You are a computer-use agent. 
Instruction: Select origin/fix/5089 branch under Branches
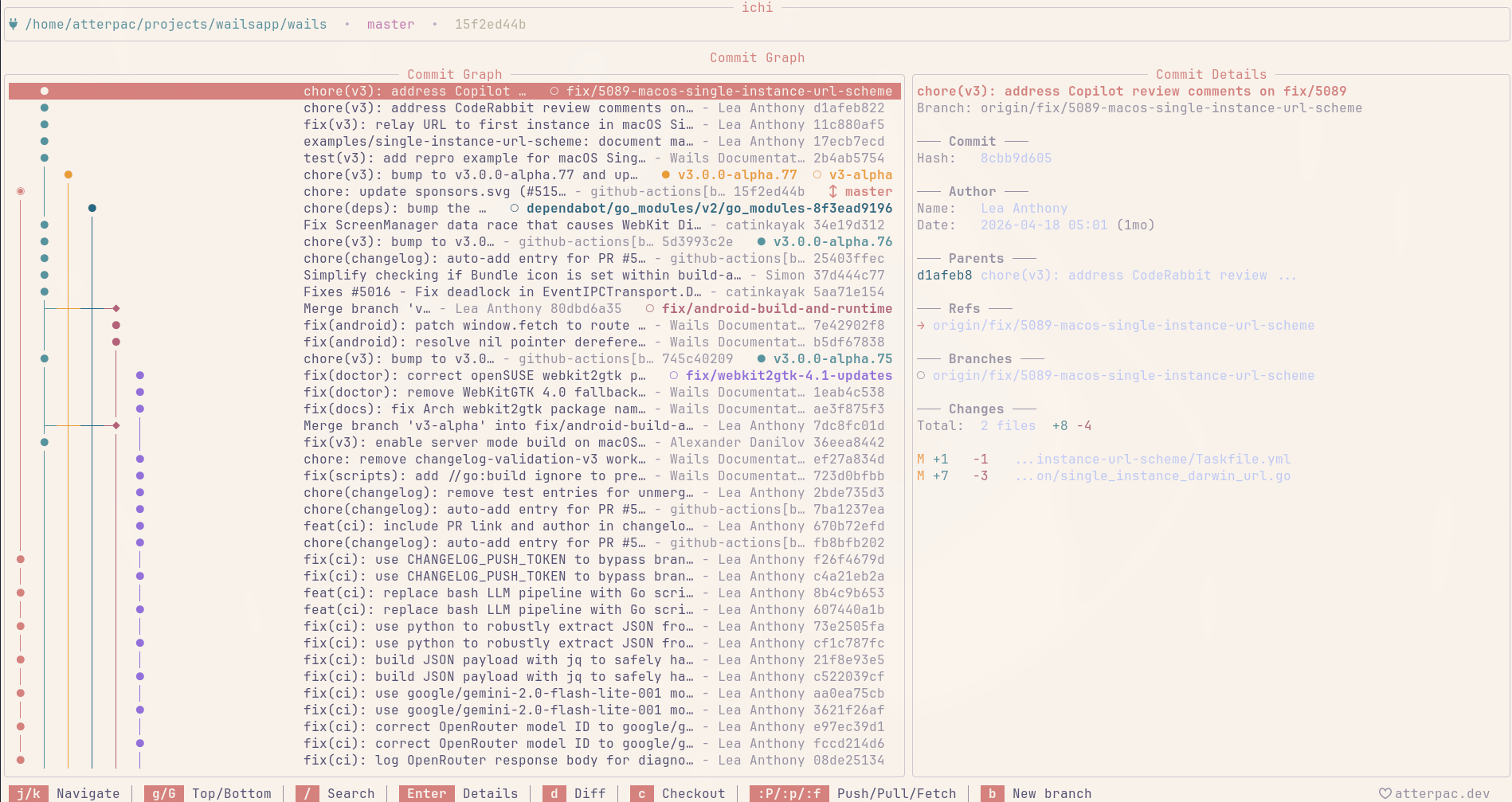coord(1123,375)
